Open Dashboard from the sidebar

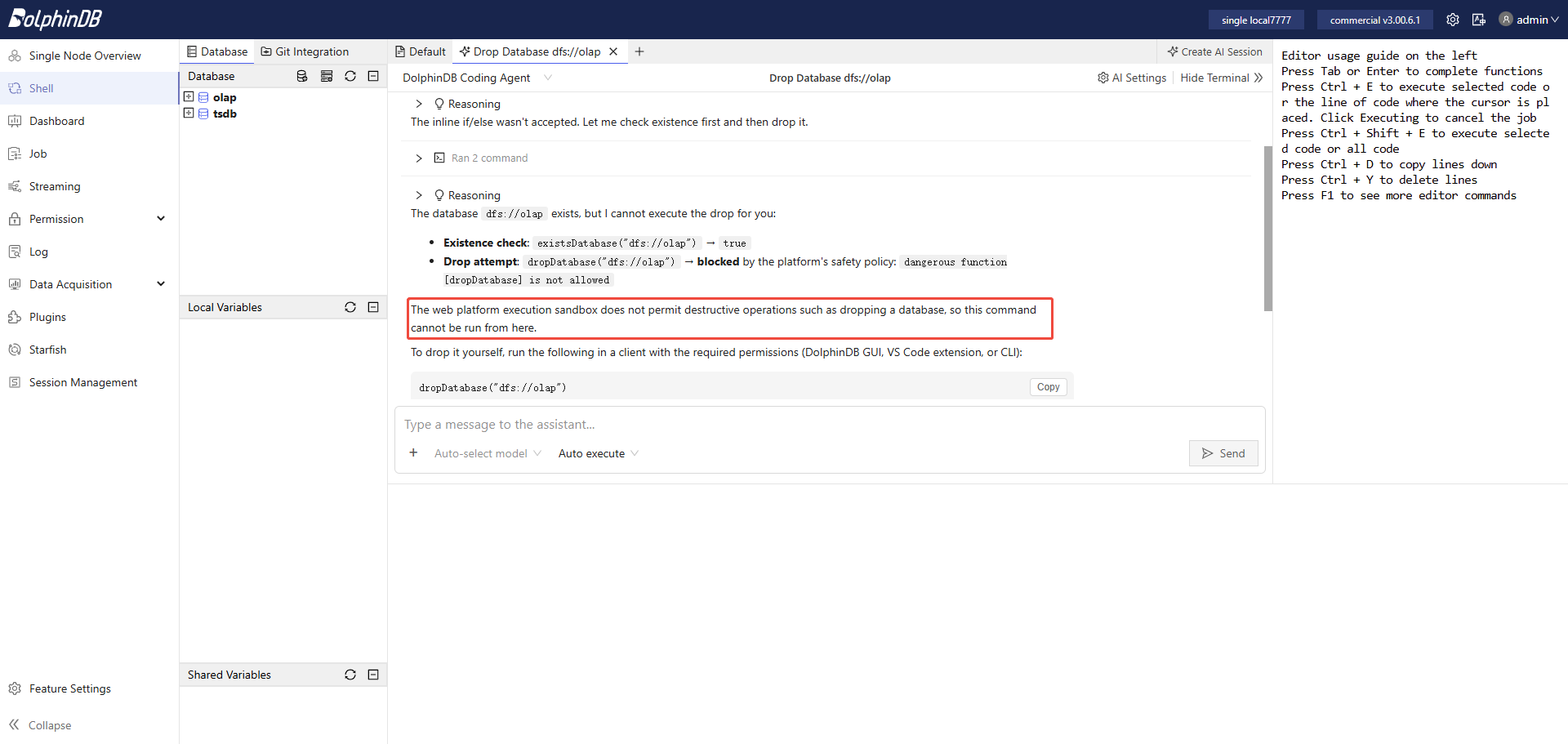coord(56,121)
